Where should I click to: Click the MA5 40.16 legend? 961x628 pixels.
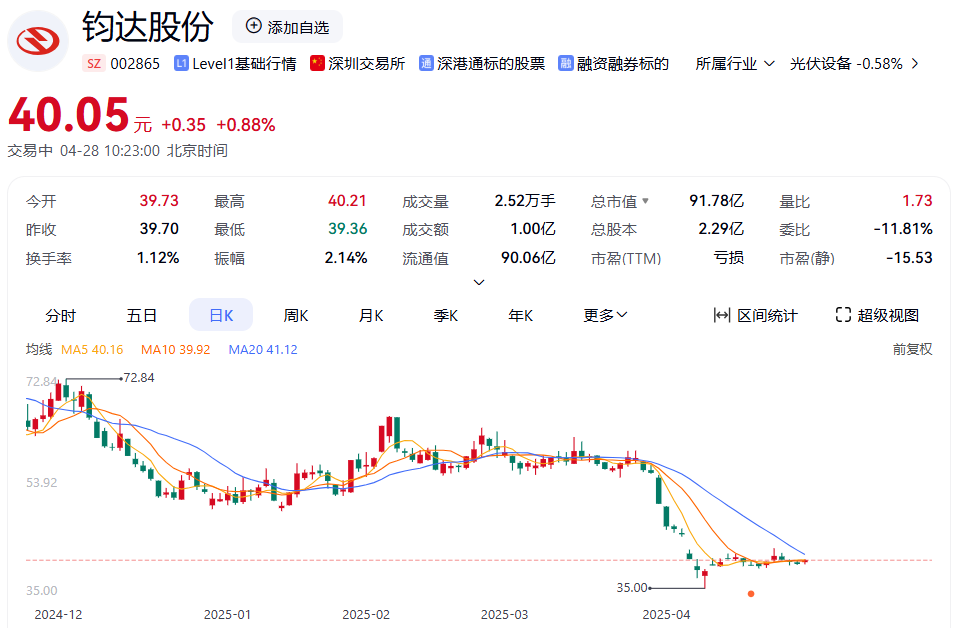tap(92, 349)
